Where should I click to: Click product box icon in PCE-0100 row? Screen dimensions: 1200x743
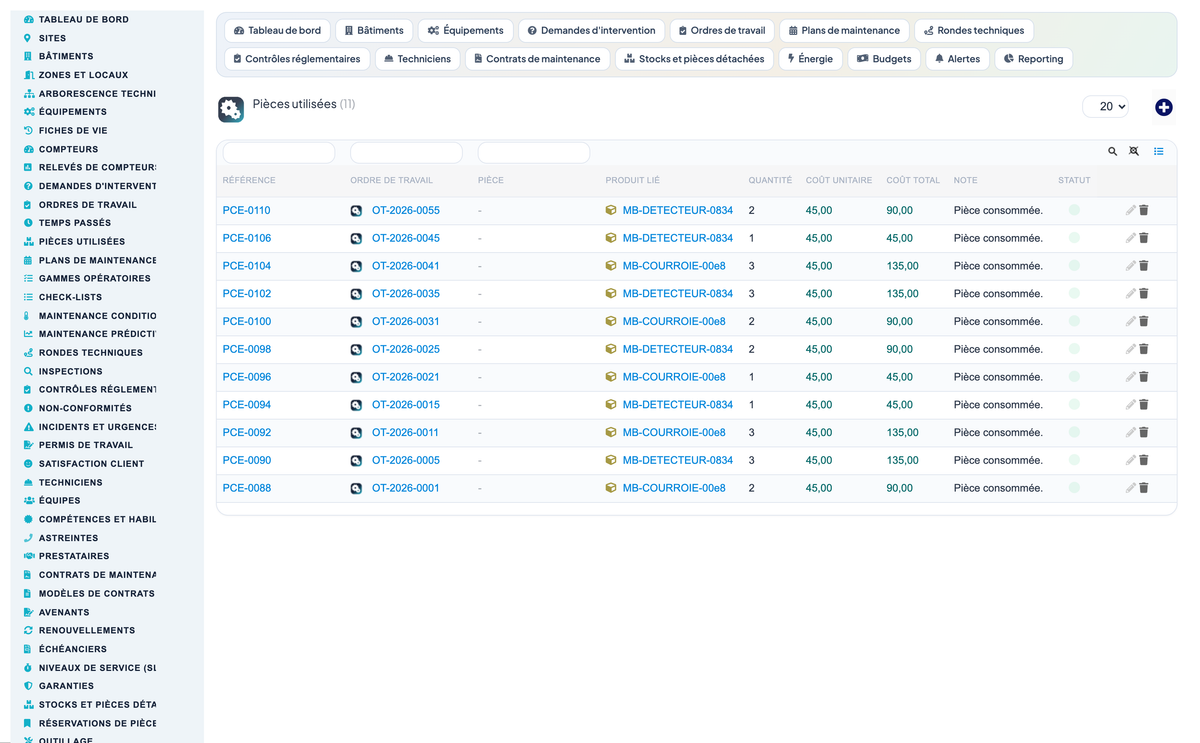[611, 321]
